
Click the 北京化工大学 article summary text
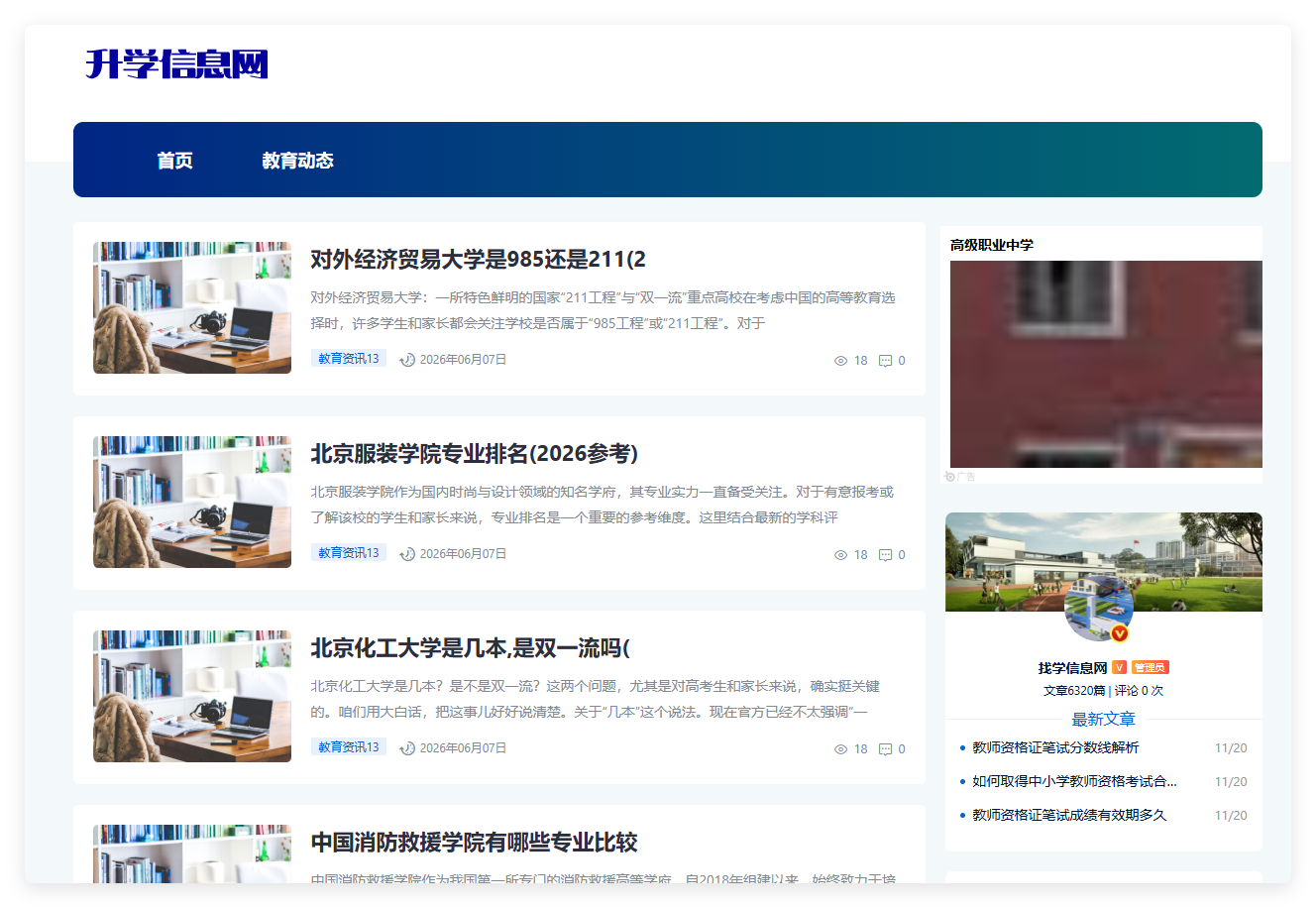tap(595, 699)
